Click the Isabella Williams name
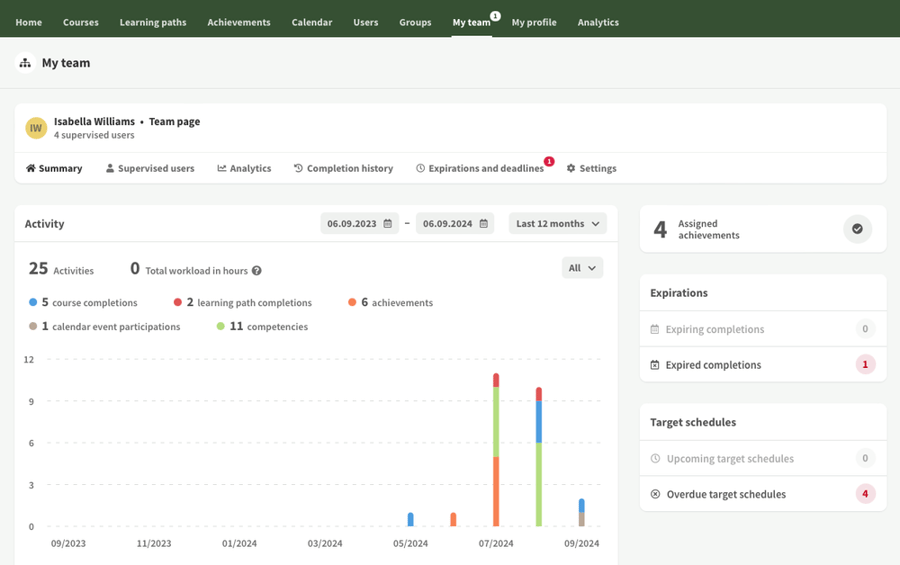 tap(94, 121)
